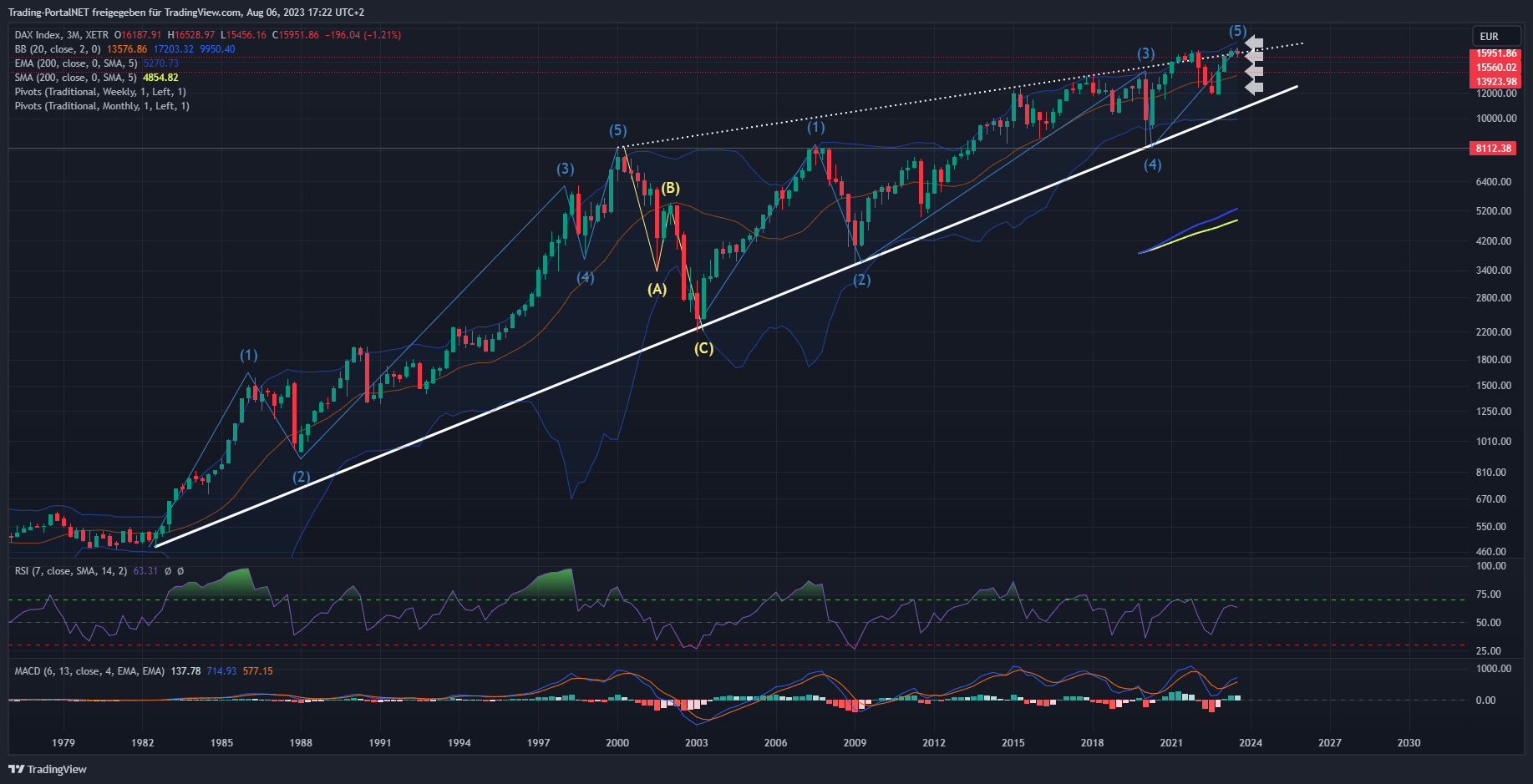Select the bottommost gray arrow marker
Screen dimensions: 1533x784
pos(1255,86)
